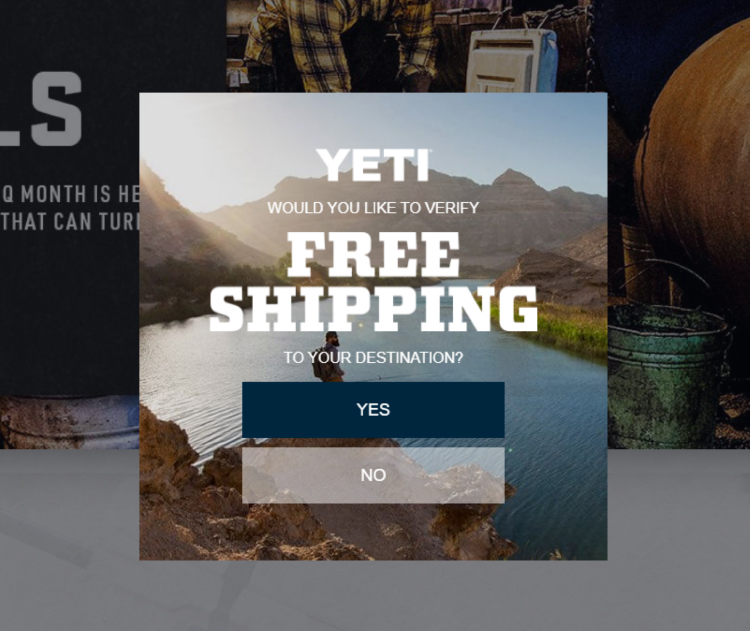Viewport: 750px width, 631px height.
Task: Click the river water beside the NO button
Action: pos(555,474)
